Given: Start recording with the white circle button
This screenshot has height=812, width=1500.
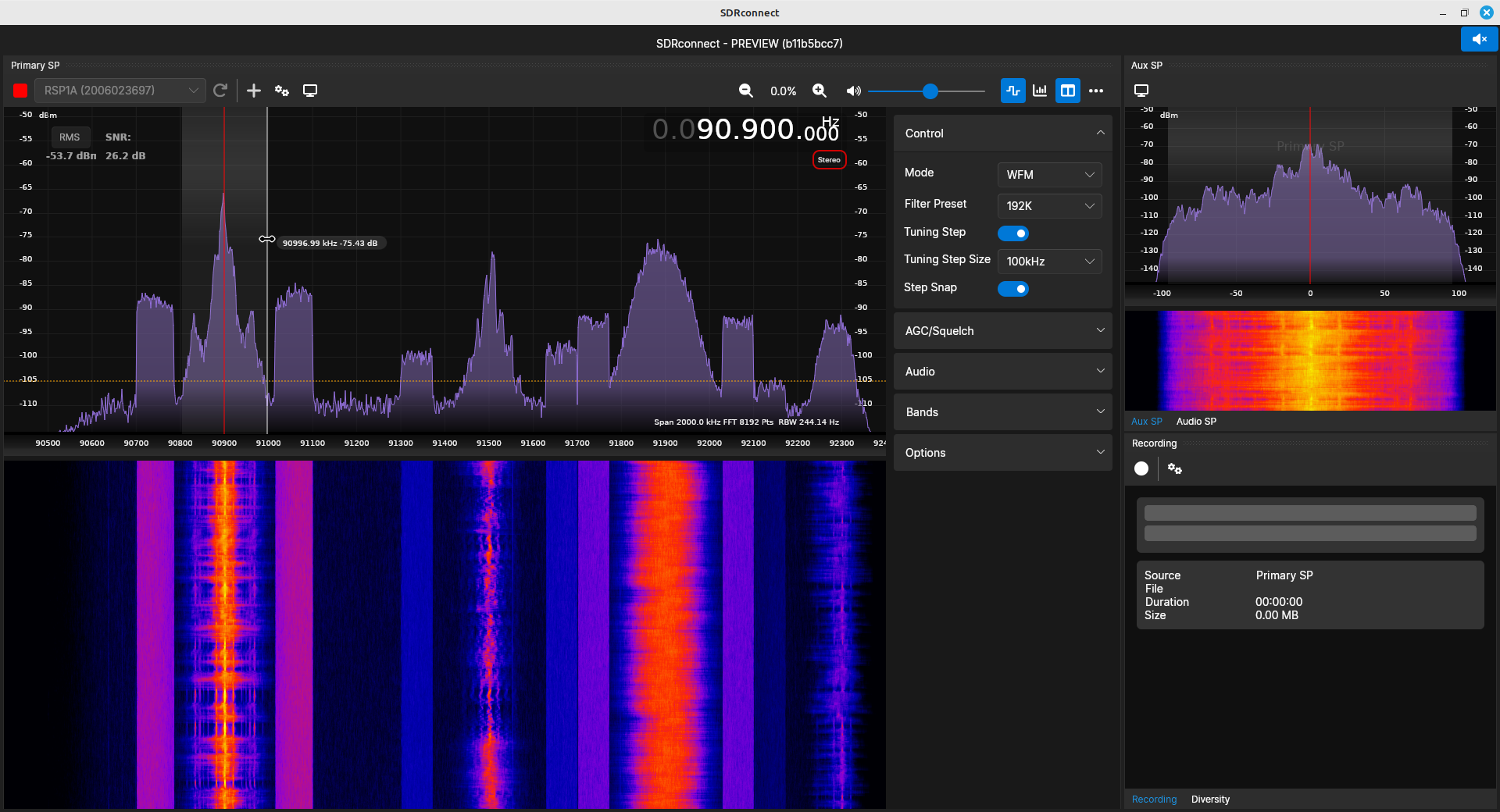Looking at the screenshot, I should (1141, 468).
